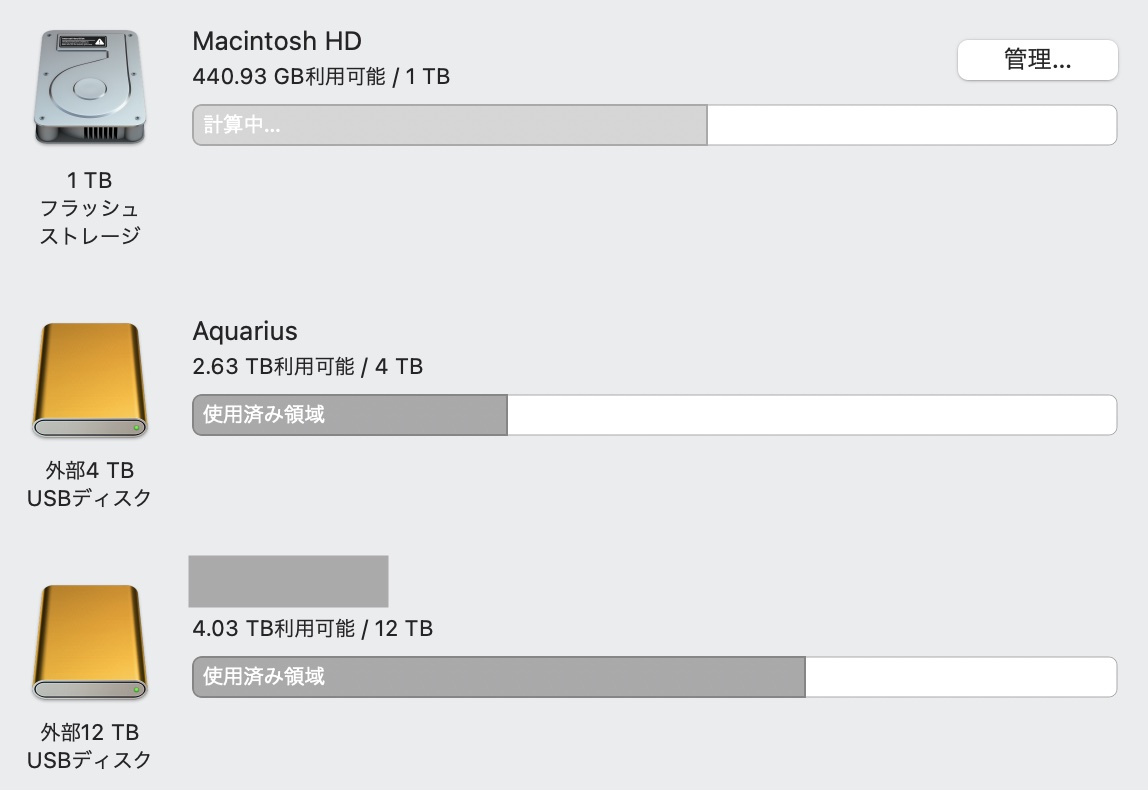Viewport: 1148px width, 790px height.
Task: Click the 4.03 TB利用可能 / 12 TB text
Action: point(312,629)
